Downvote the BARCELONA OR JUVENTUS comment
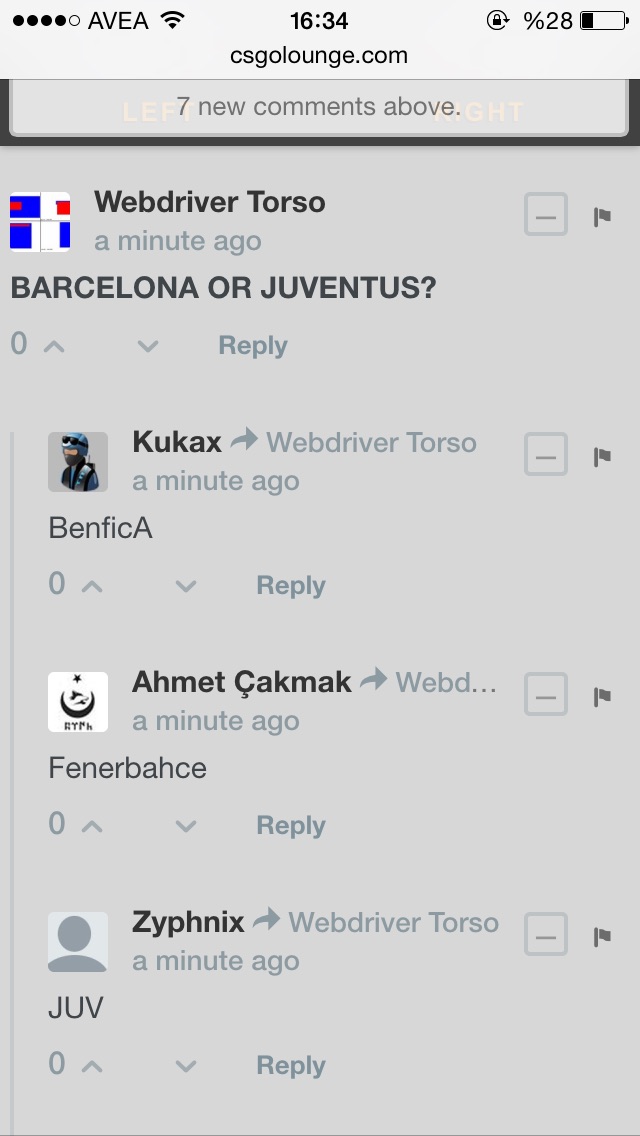 click(148, 346)
